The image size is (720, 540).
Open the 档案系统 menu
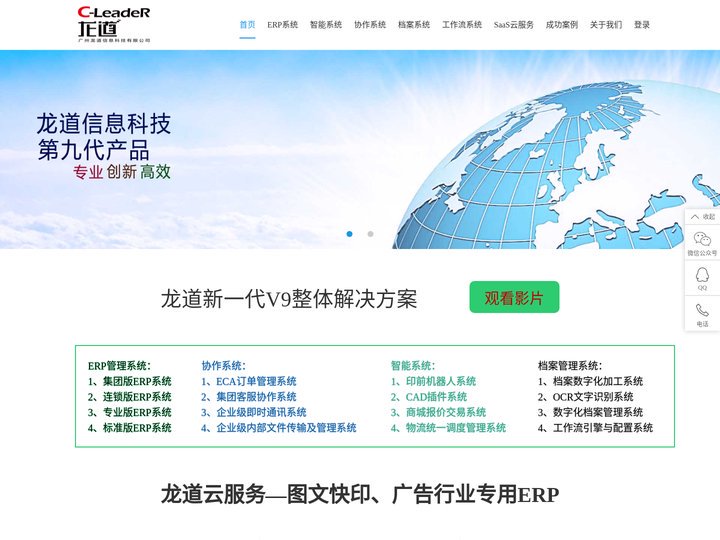(414, 25)
